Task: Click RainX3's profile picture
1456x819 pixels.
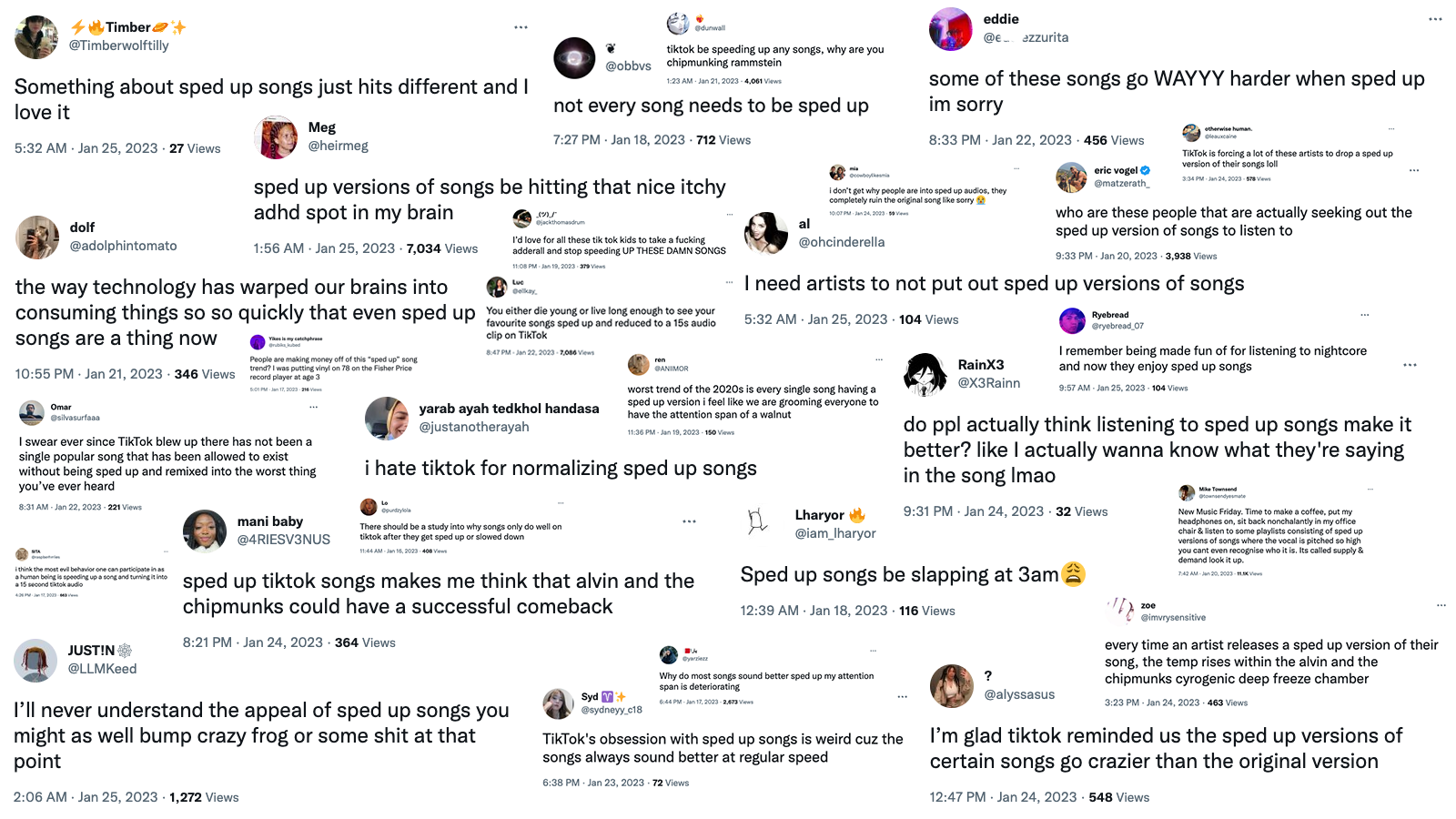Action: click(927, 374)
